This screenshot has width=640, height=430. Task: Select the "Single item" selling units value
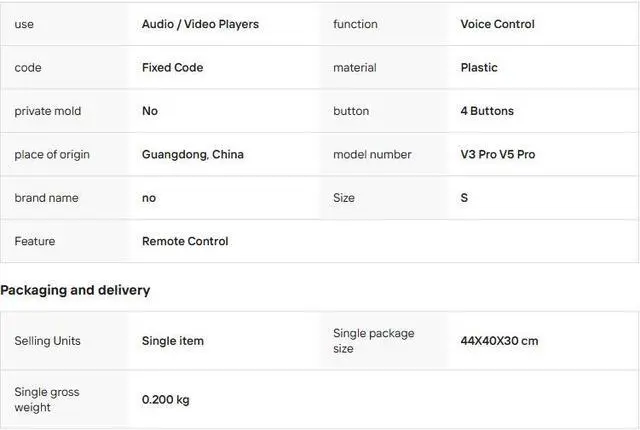[172, 341]
